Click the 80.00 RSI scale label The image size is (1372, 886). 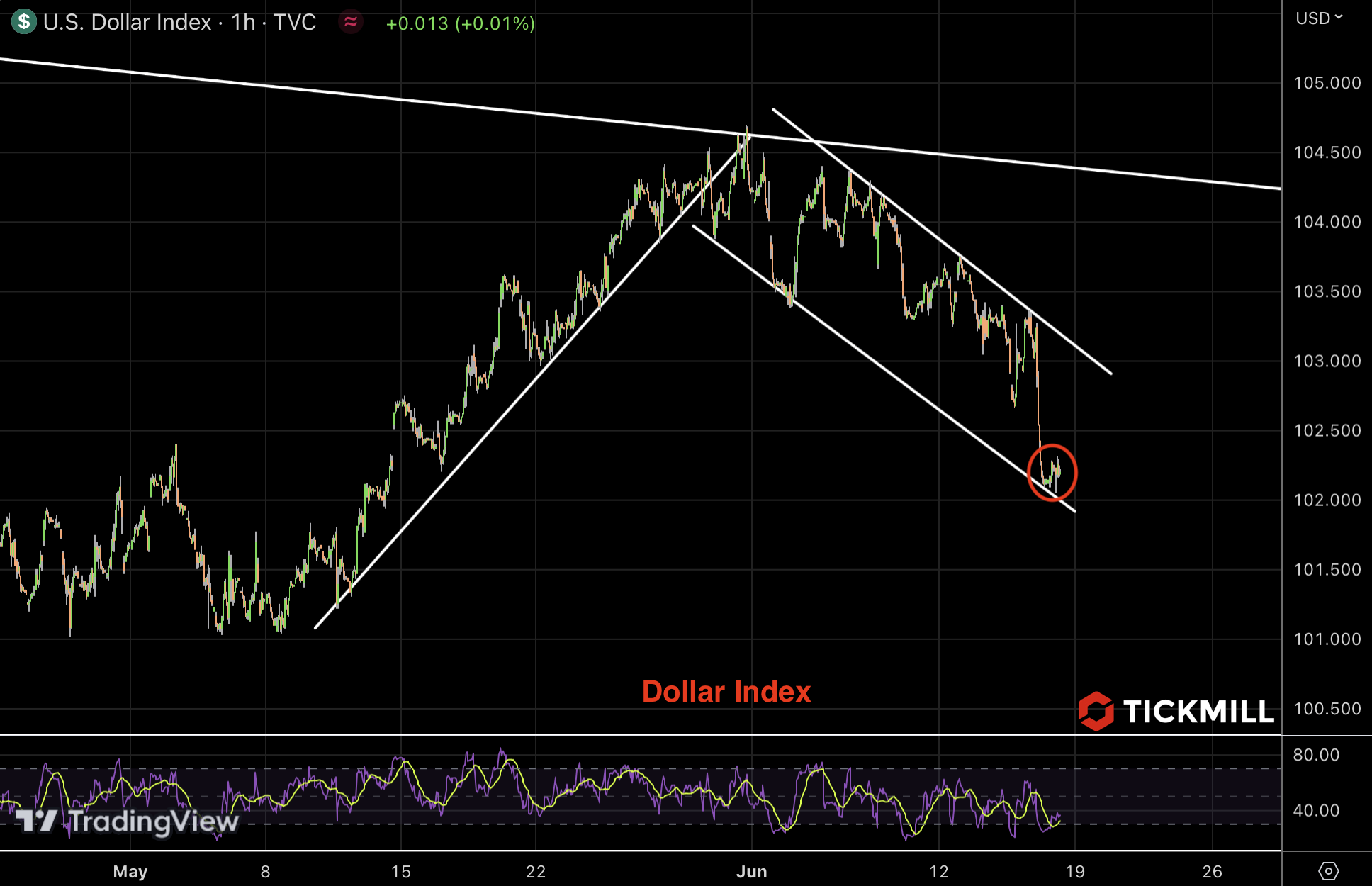click(1316, 755)
